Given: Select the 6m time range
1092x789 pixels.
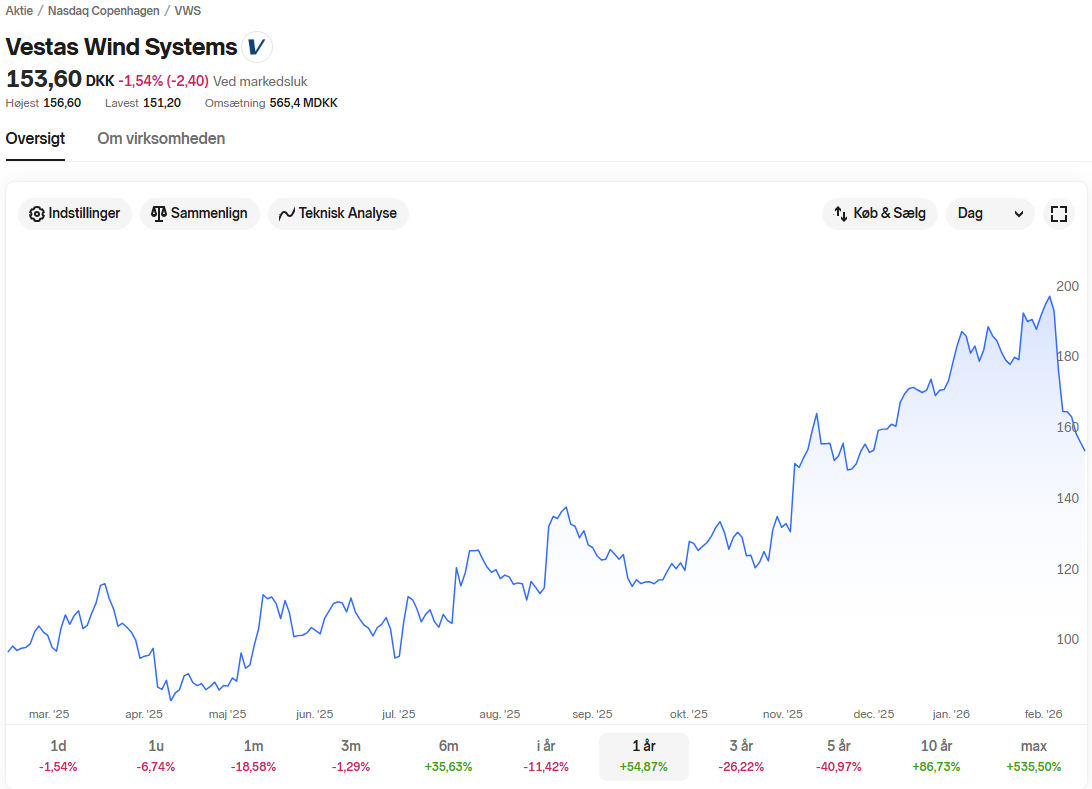Looking at the screenshot, I should pos(448,756).
